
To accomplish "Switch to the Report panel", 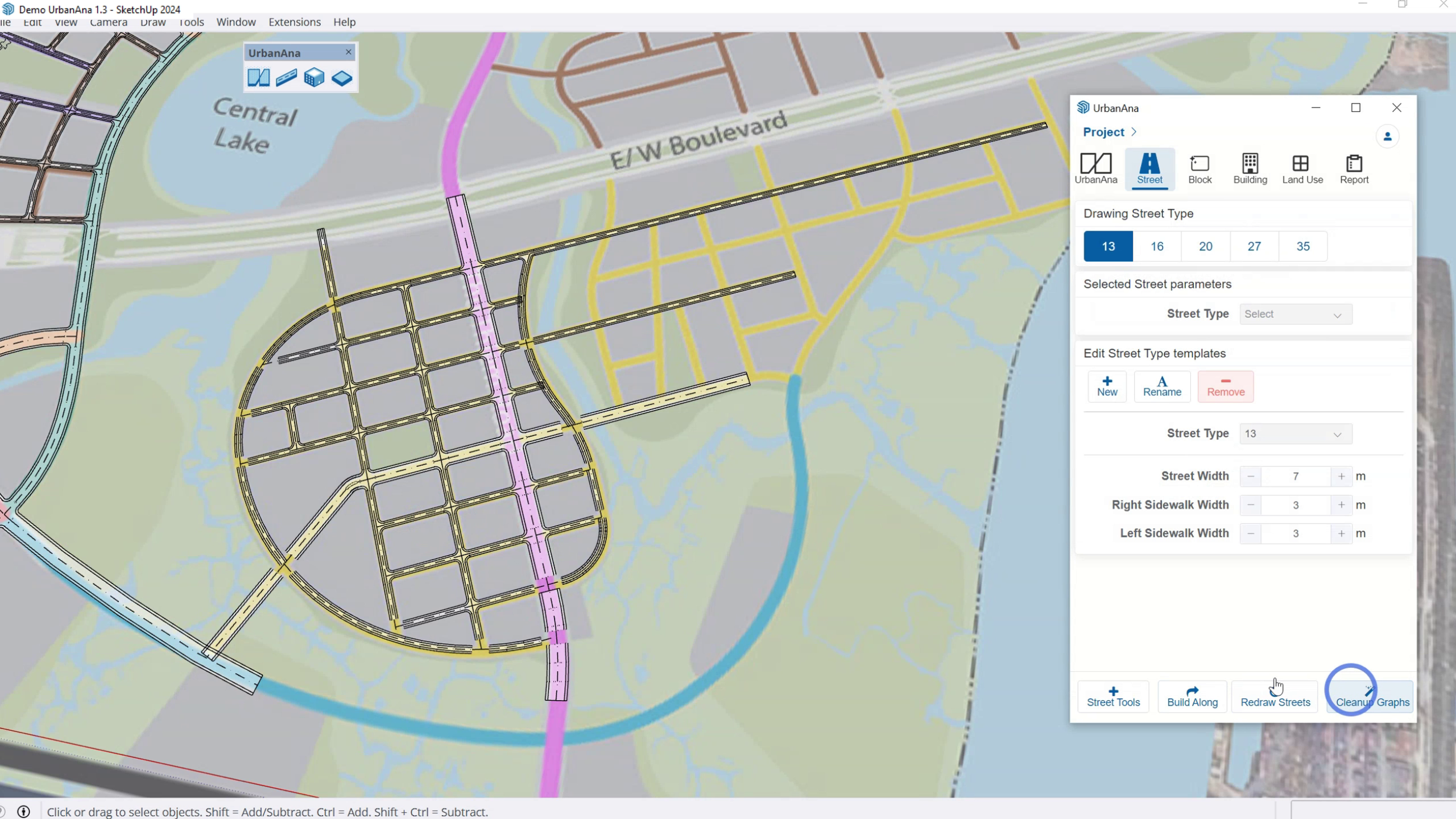I will [x=1354, y=168].
